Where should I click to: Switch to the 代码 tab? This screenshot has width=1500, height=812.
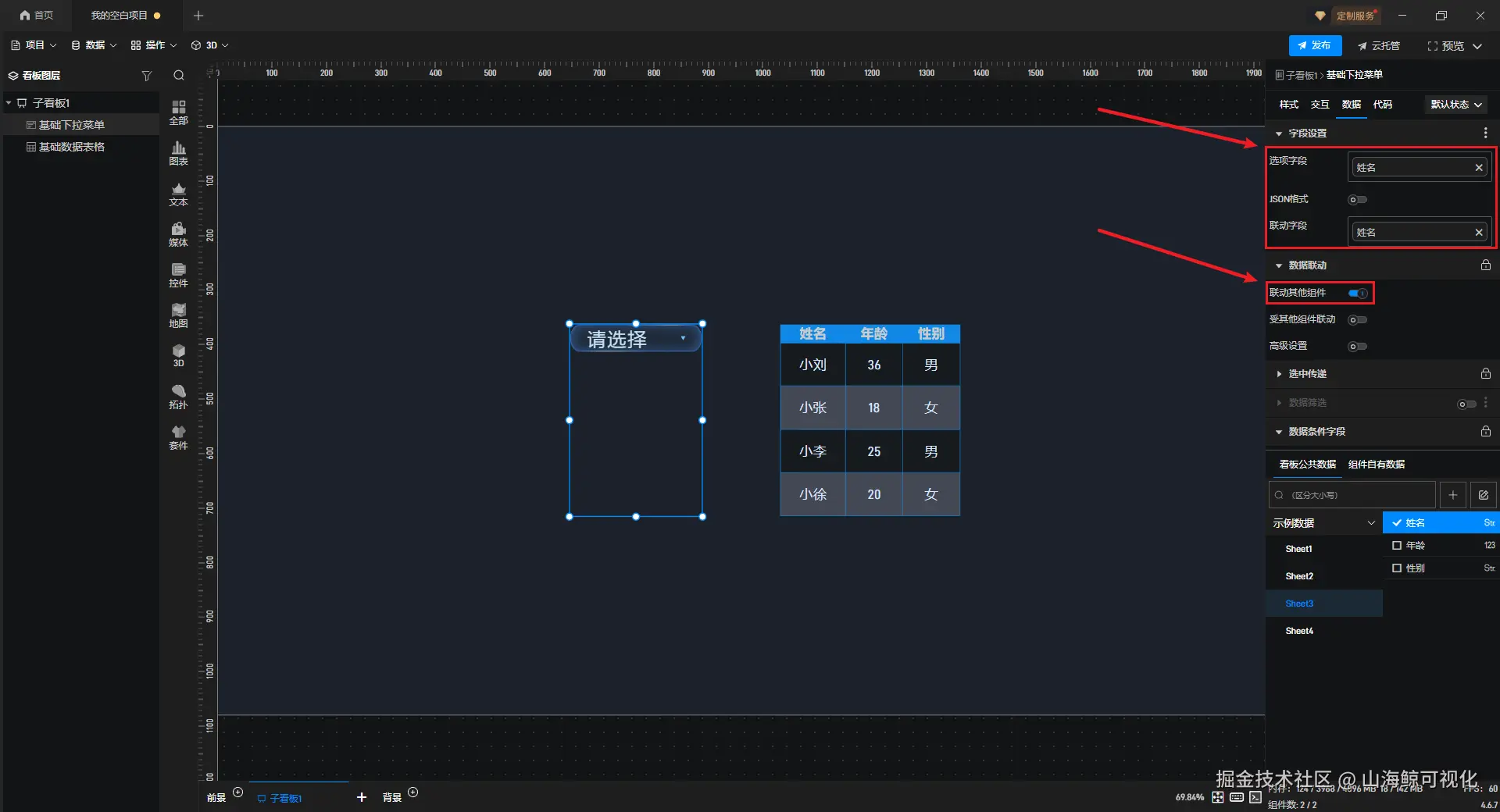coord(1383,105)
